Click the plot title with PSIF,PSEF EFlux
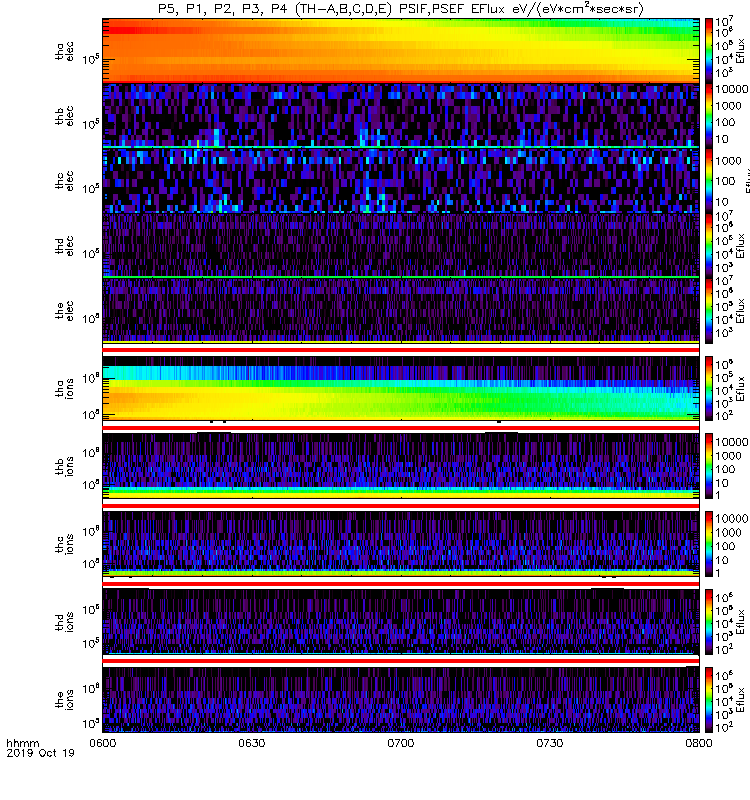The height and width of the screenshot is (800, 750). click(x=401, y=9)
